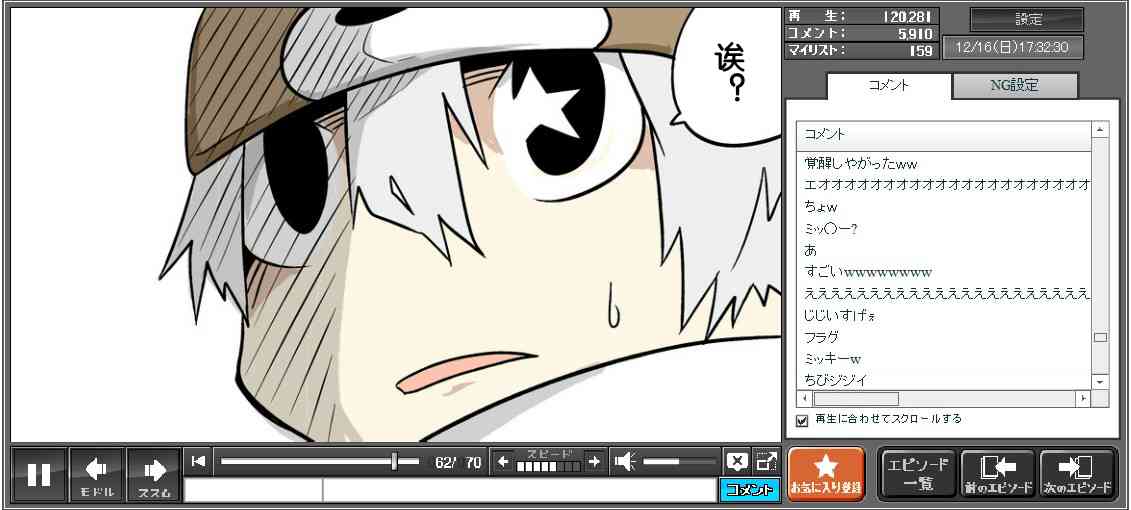This screenshot has height=510, width=1131.
Task: Click the comment text input field
Action: [518, 490]
